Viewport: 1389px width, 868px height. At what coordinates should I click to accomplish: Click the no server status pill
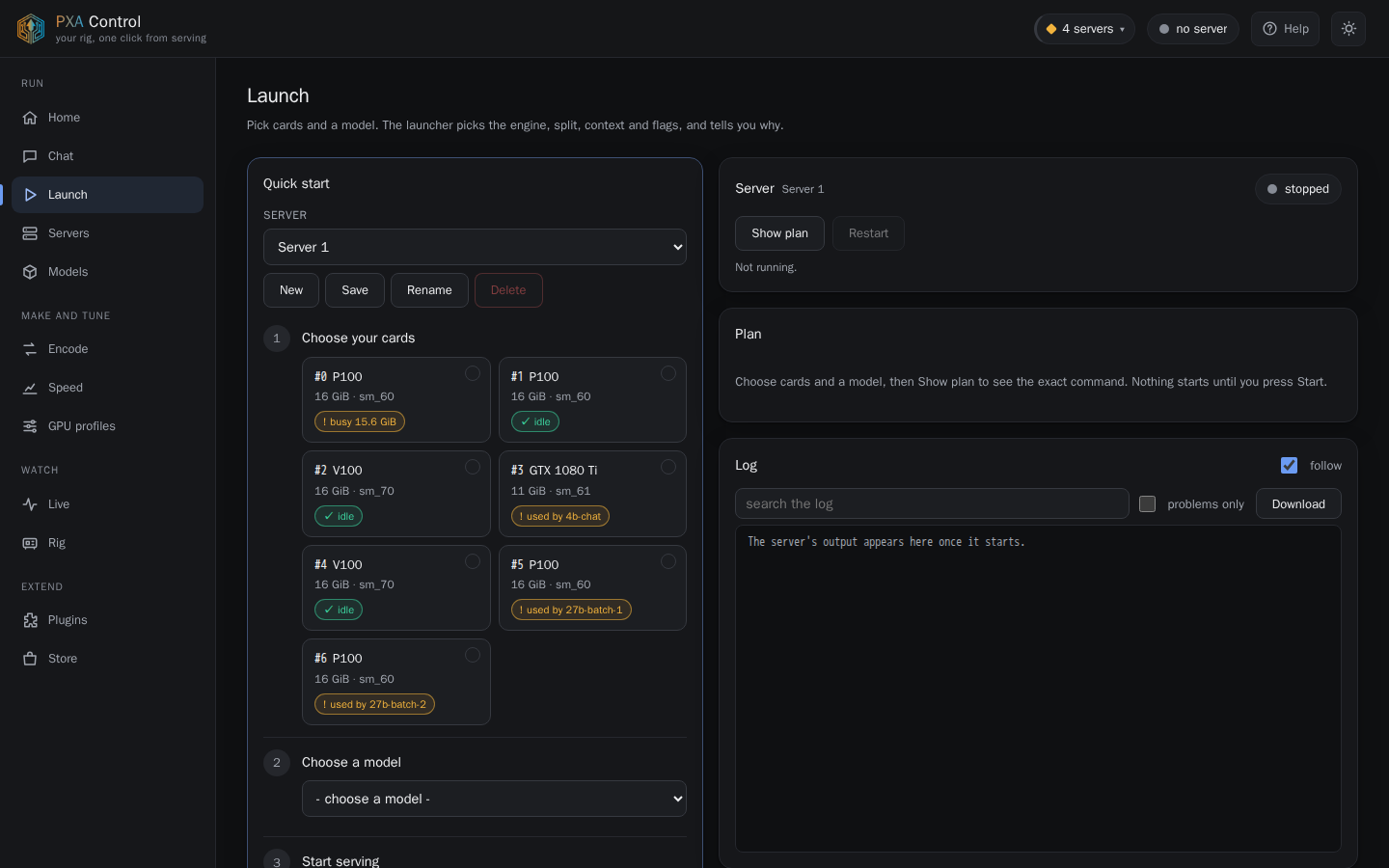point(1193,29)
